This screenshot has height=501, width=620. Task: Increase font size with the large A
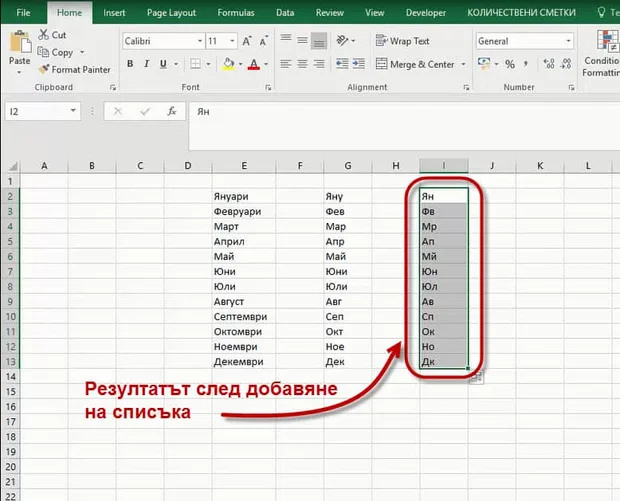(247, 41)
